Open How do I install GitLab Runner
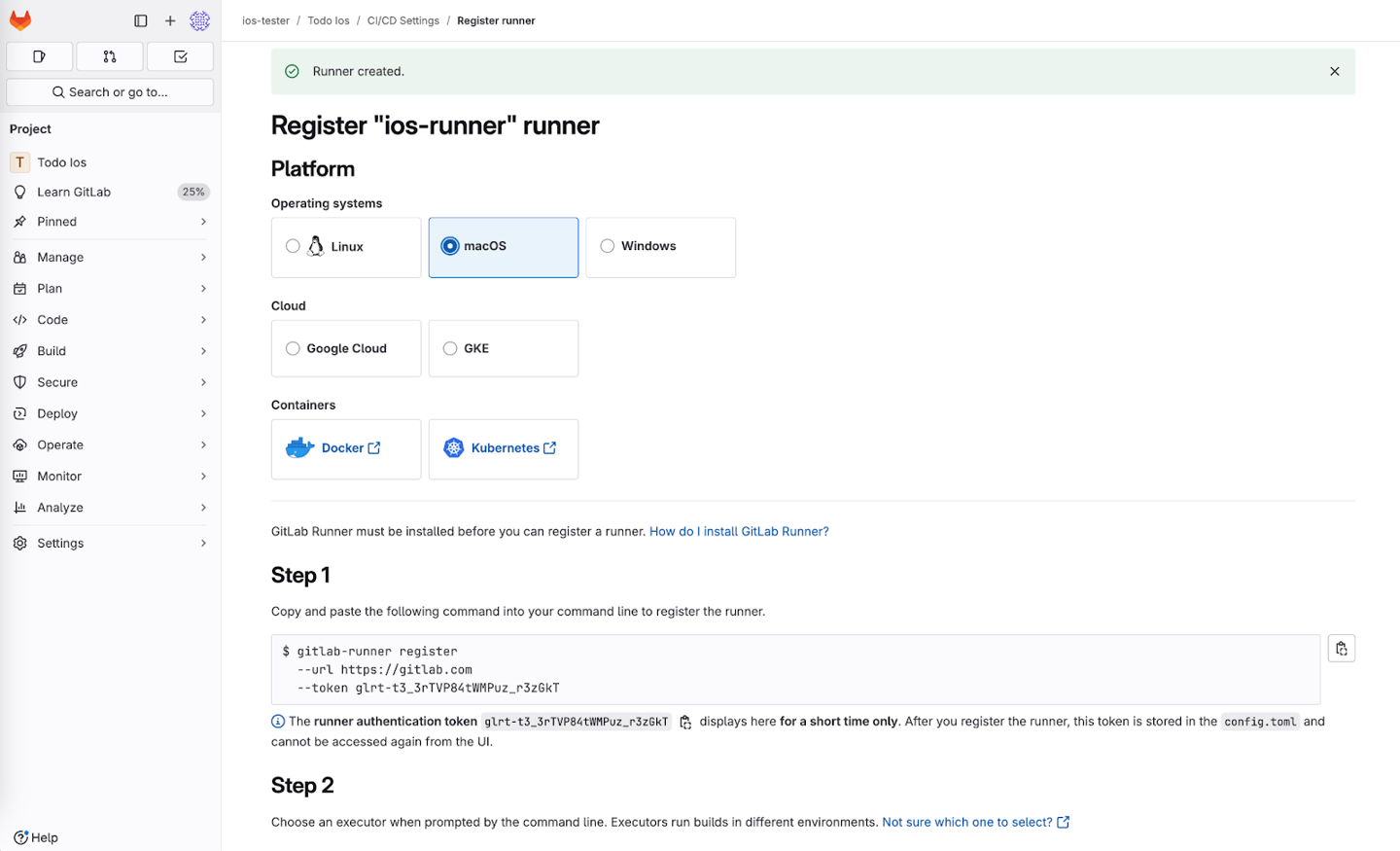 pyautogui.click(x=739, y=531)
